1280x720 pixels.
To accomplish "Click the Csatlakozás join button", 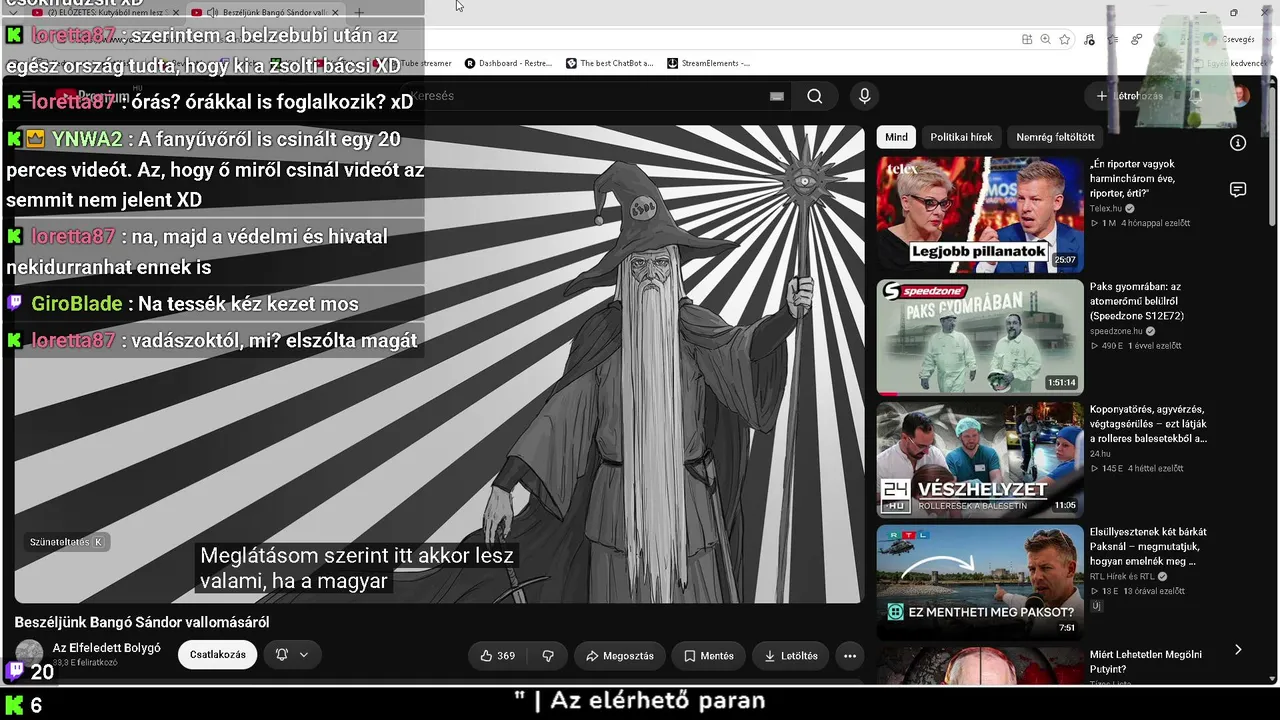I will tap(218, 655).
